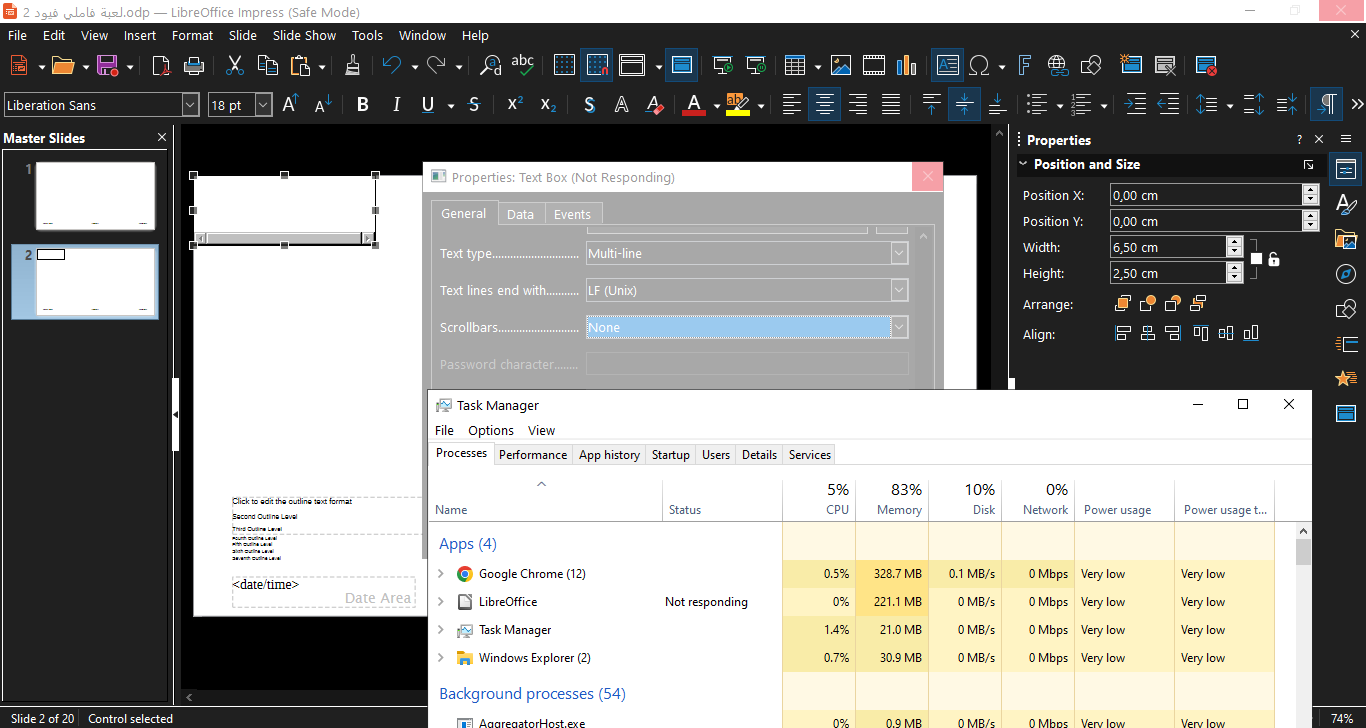1366x728 pixels.
Task: Toggle Display Grid on toolbar
Action: [x=565, y=66]
